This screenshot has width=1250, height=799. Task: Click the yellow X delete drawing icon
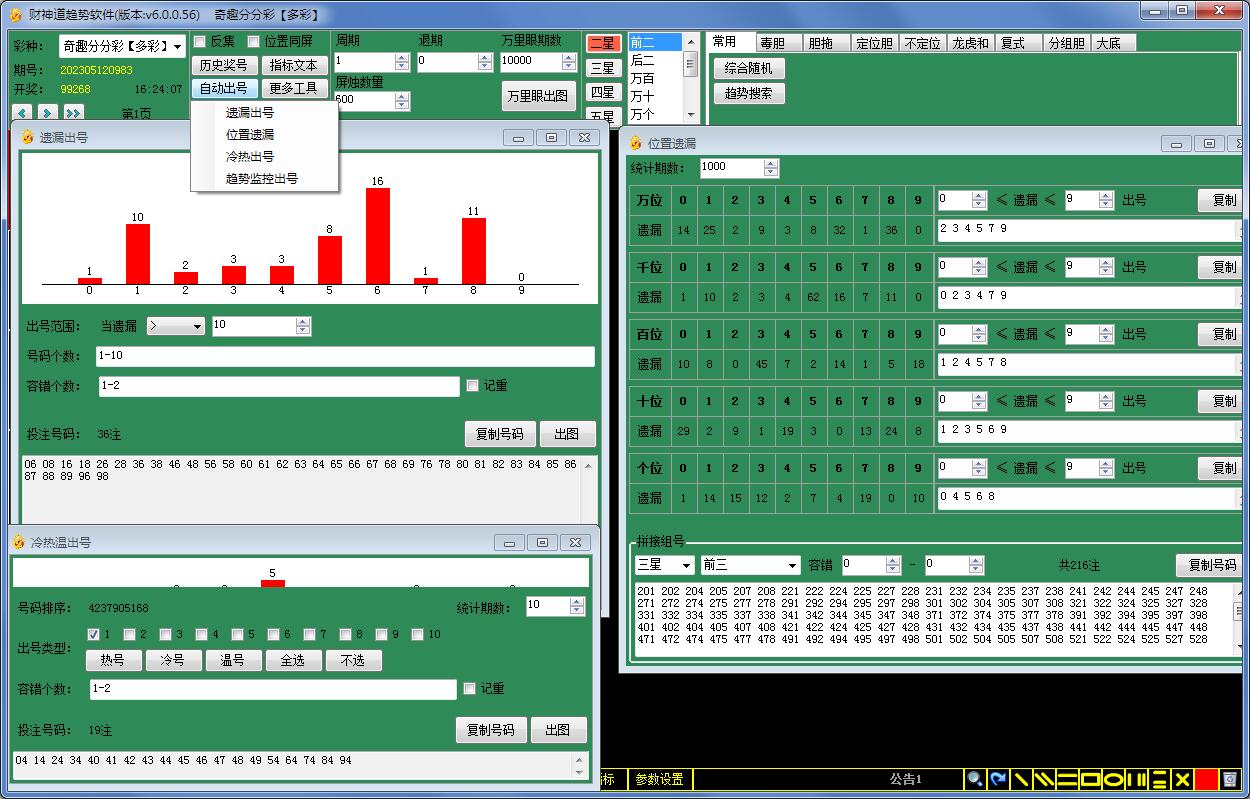coord(1182,779)
